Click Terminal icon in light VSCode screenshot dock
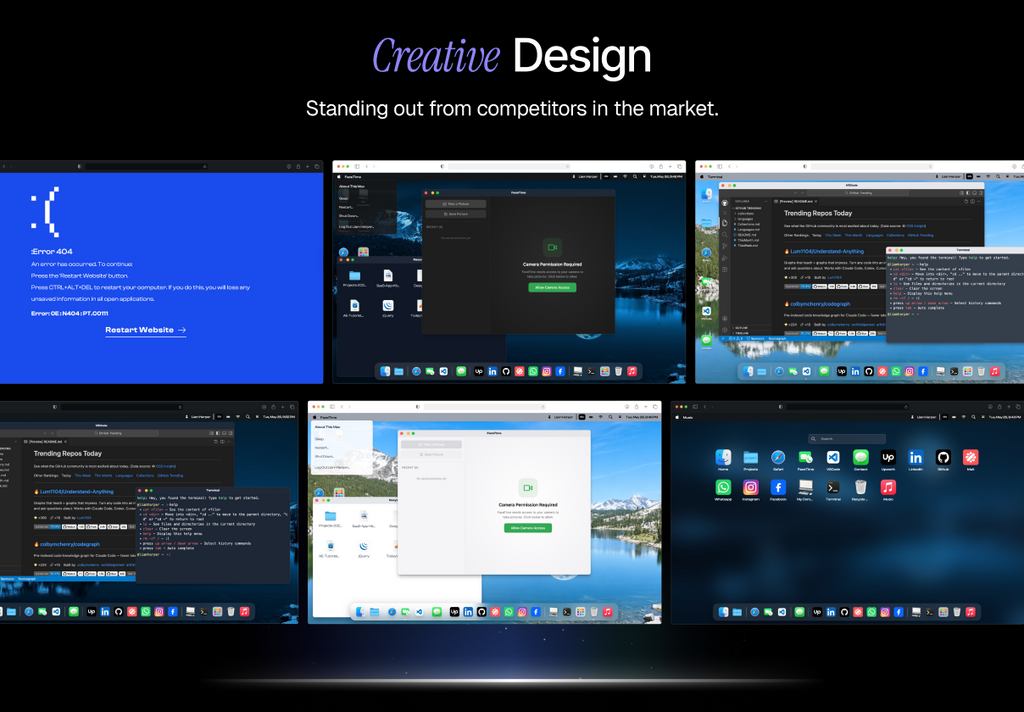Screen dimensions: 1024x712 (x=954, y=371)
